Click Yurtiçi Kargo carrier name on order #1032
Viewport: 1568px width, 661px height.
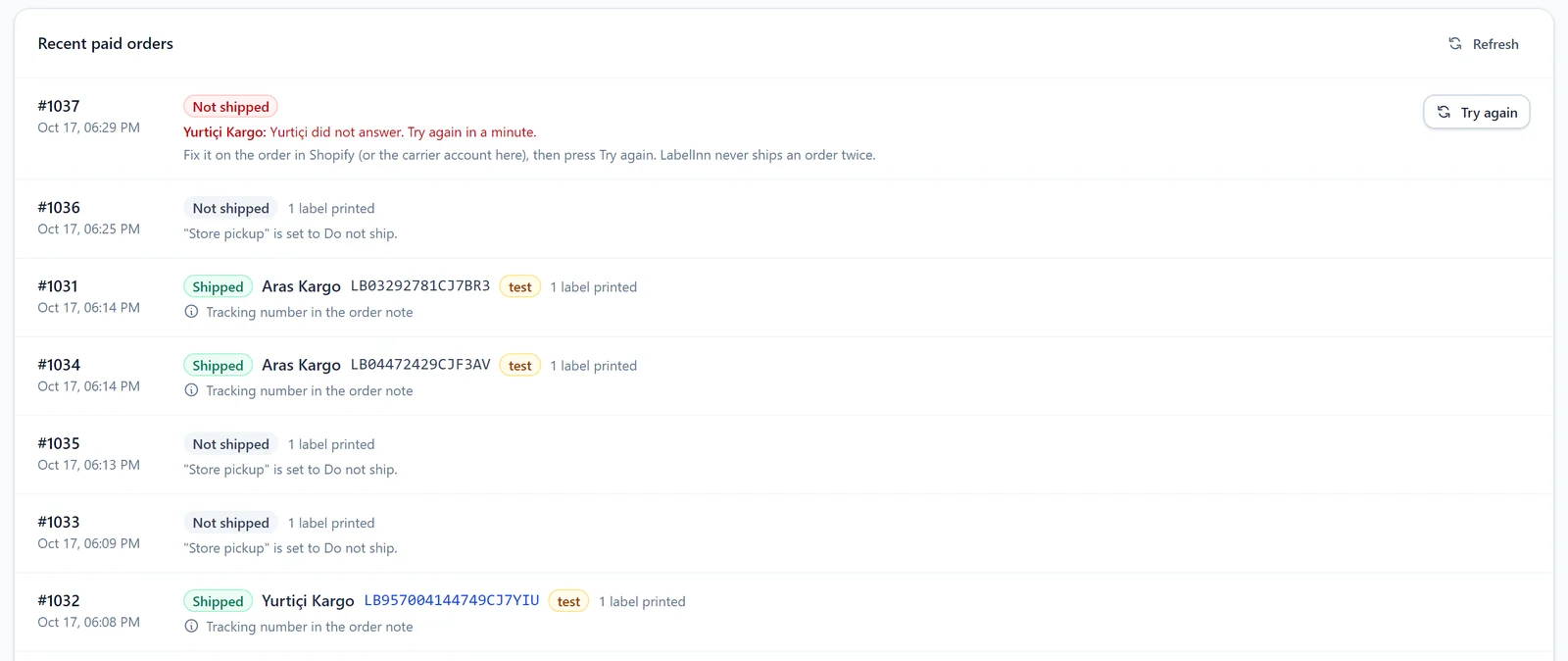coord(308,601)
